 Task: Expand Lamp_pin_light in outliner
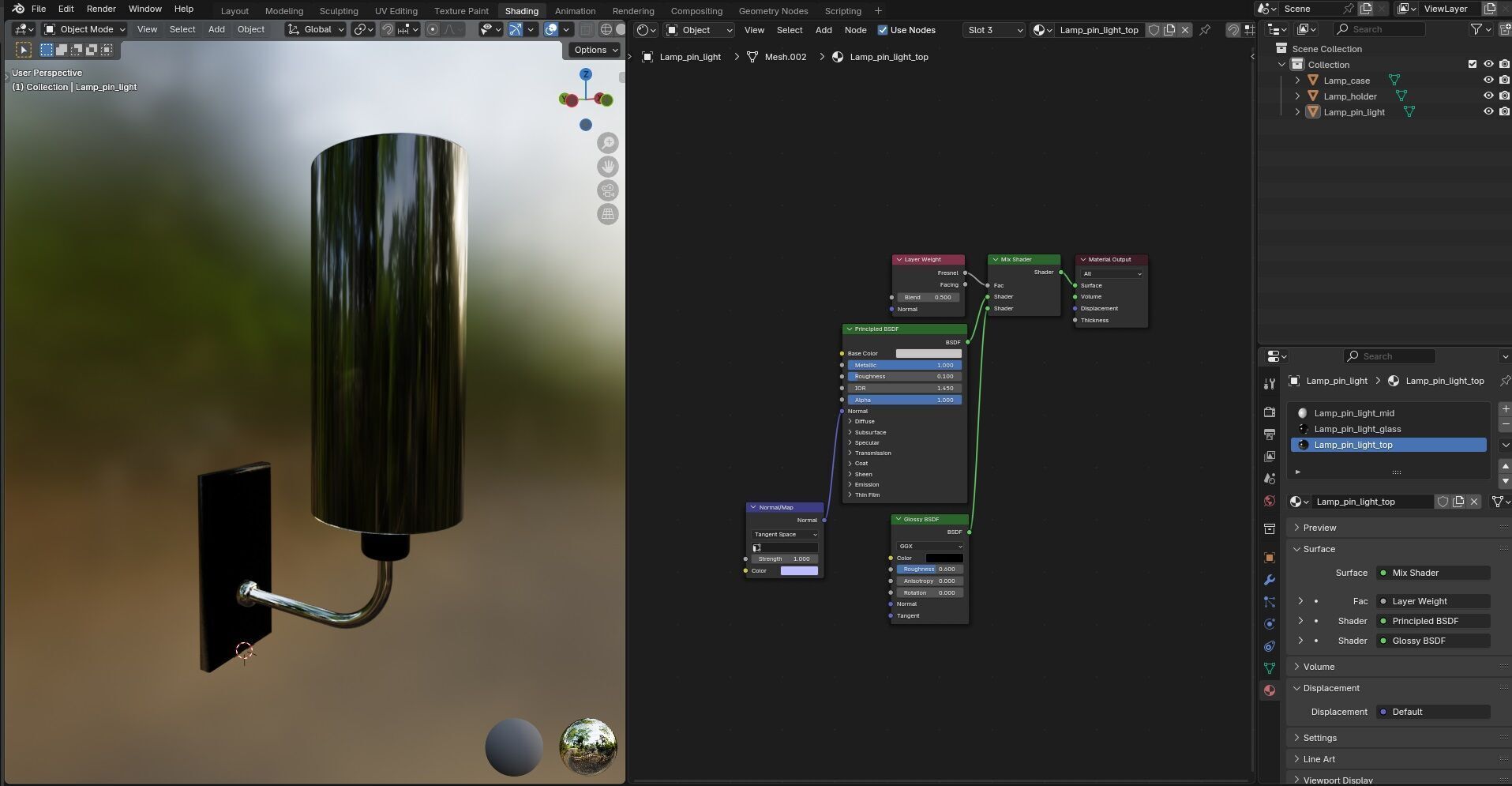click(x=1297, y=112)
